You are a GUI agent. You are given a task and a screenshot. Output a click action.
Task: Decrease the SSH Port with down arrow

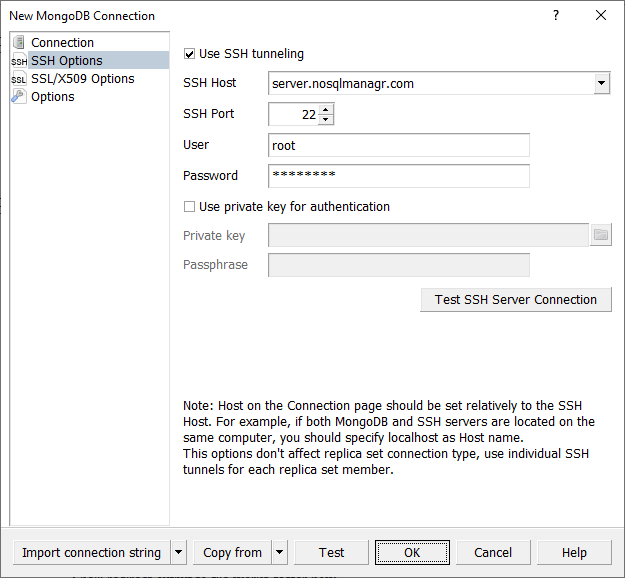click(x=326, y=120)
